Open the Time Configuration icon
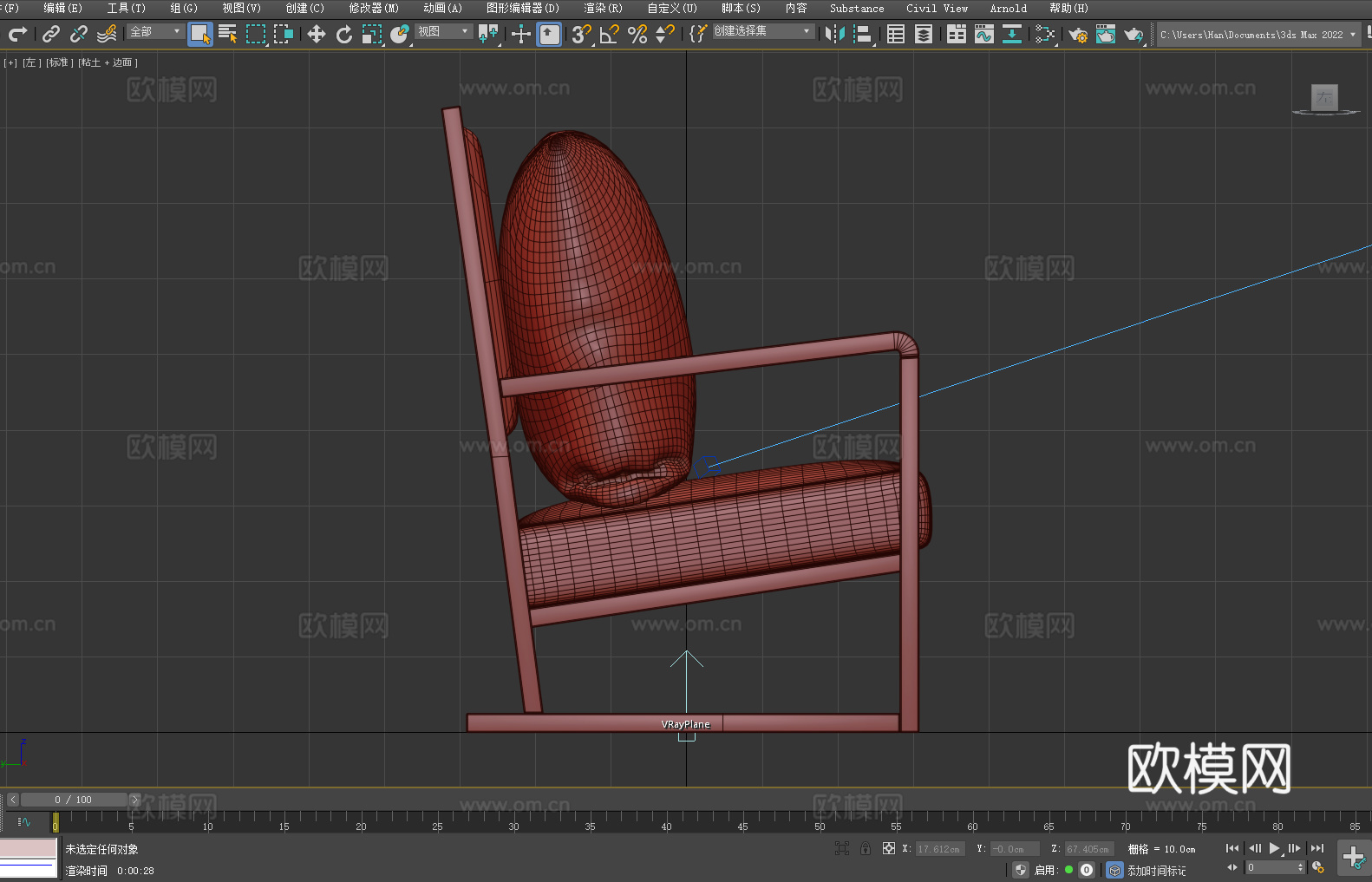The width and height of the screenshot is (1372, 882). [x=1318, y=867]
